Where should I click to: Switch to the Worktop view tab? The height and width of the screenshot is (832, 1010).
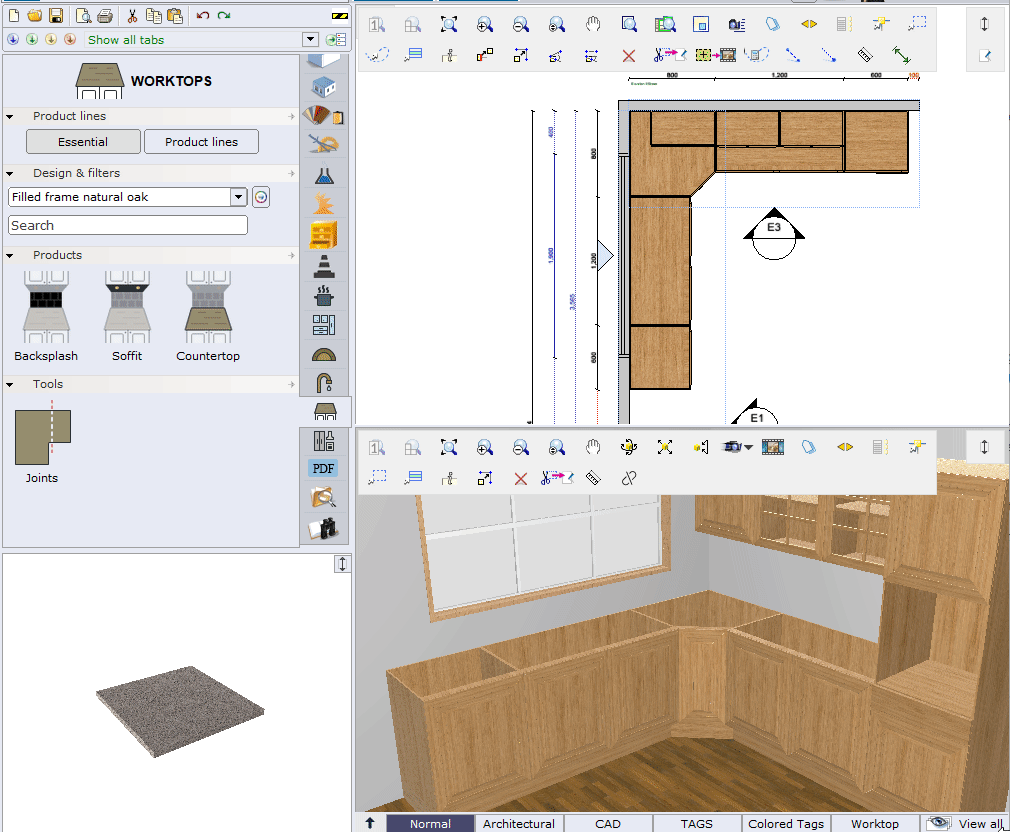pyautogui.click(x=875, y=824)
